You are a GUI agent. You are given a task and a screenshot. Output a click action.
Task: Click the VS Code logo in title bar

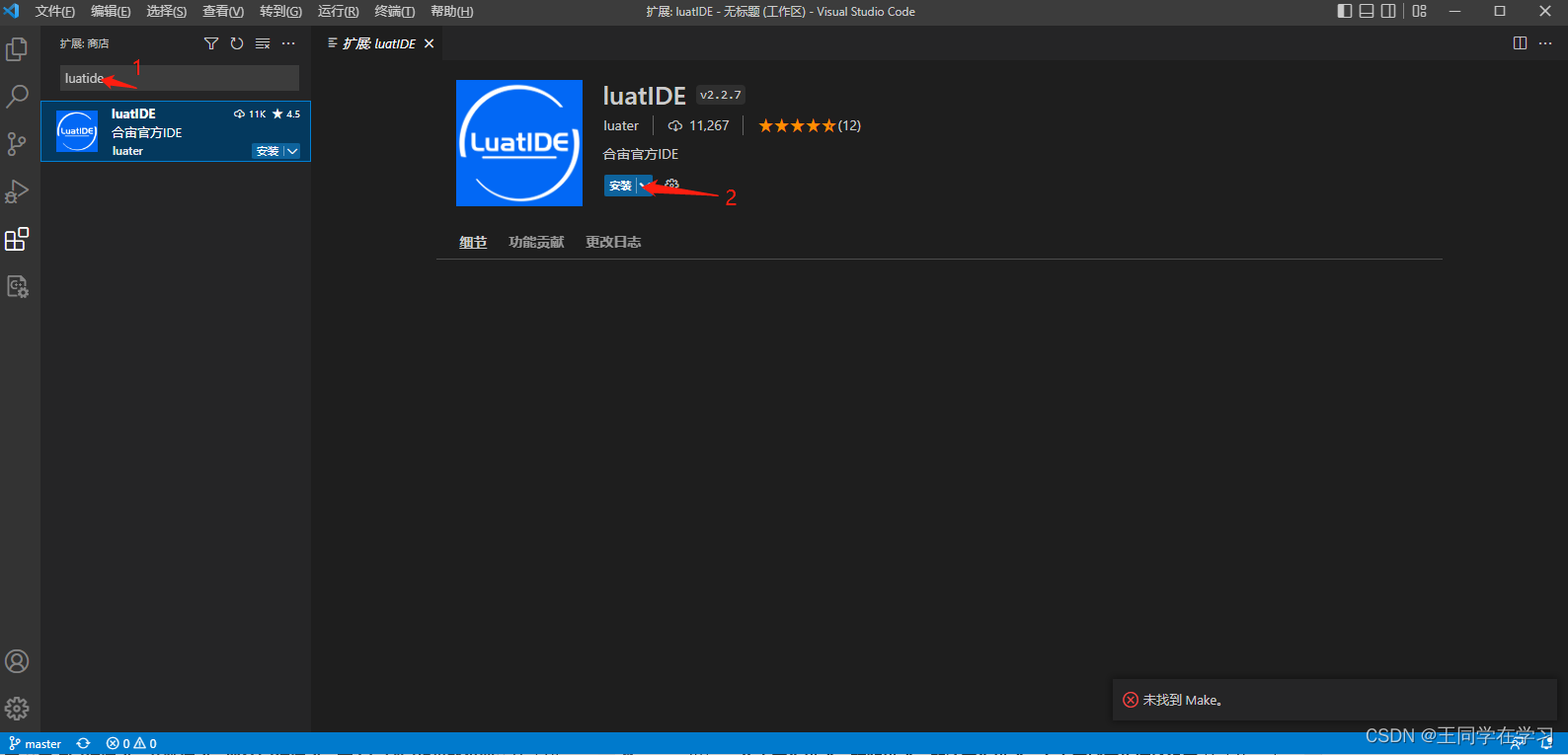click(12, 11)
